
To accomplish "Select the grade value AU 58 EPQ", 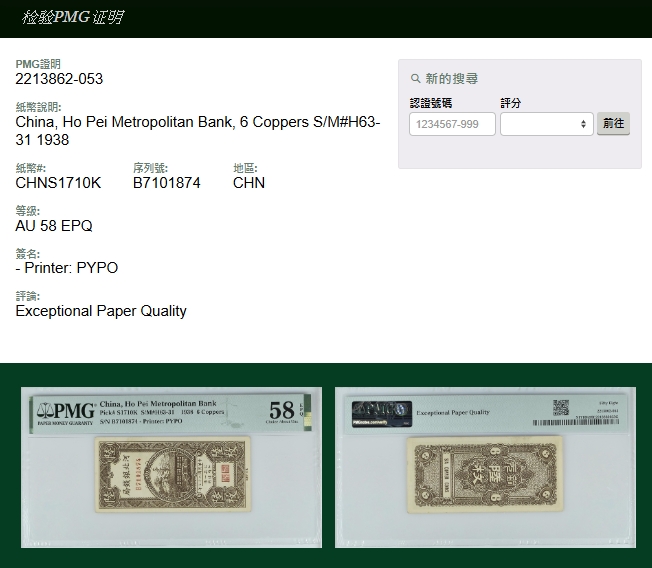I will (x=54, y=226).
